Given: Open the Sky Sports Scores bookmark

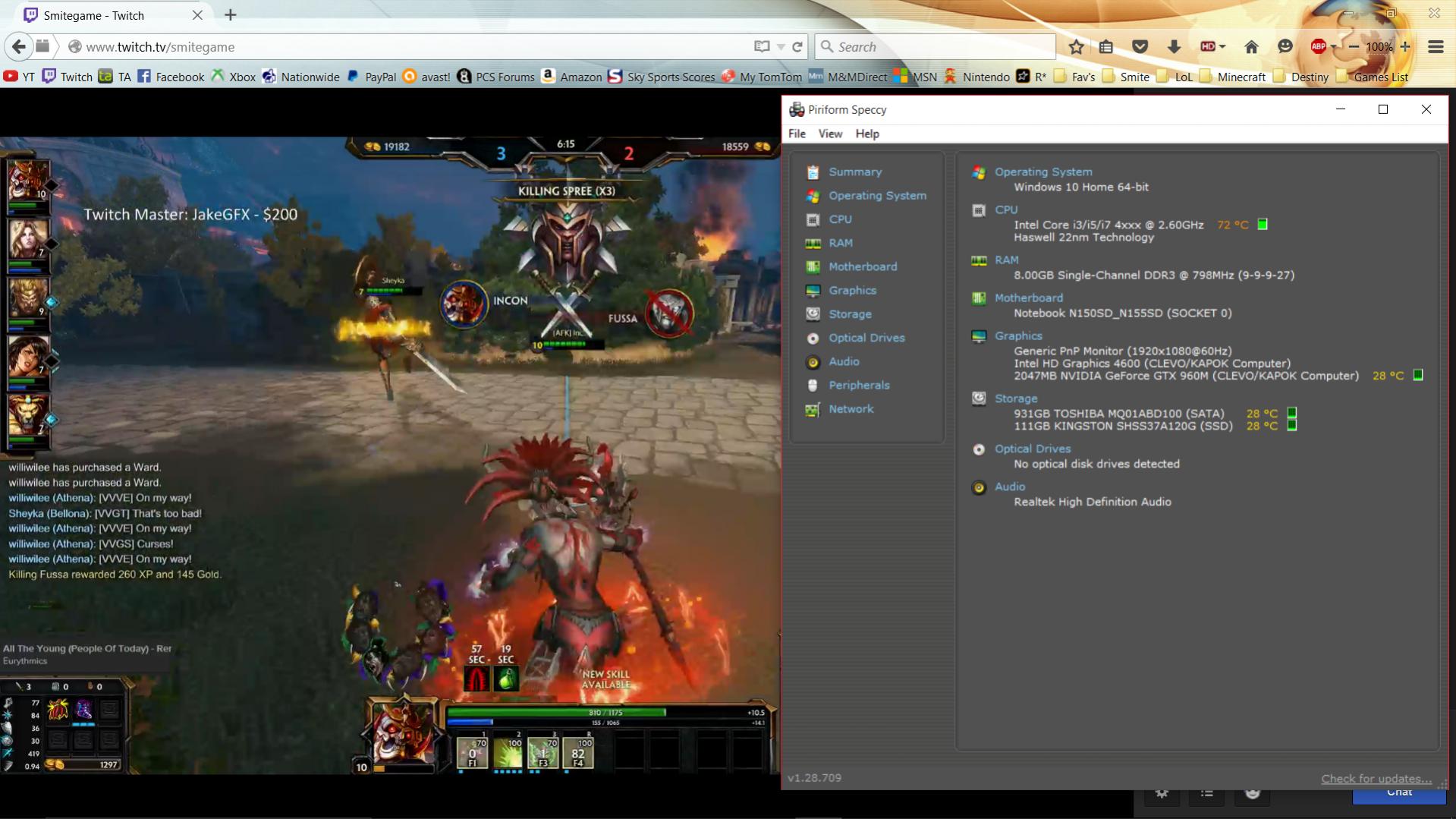Looking at the screenshot, I should click(662, 77).
